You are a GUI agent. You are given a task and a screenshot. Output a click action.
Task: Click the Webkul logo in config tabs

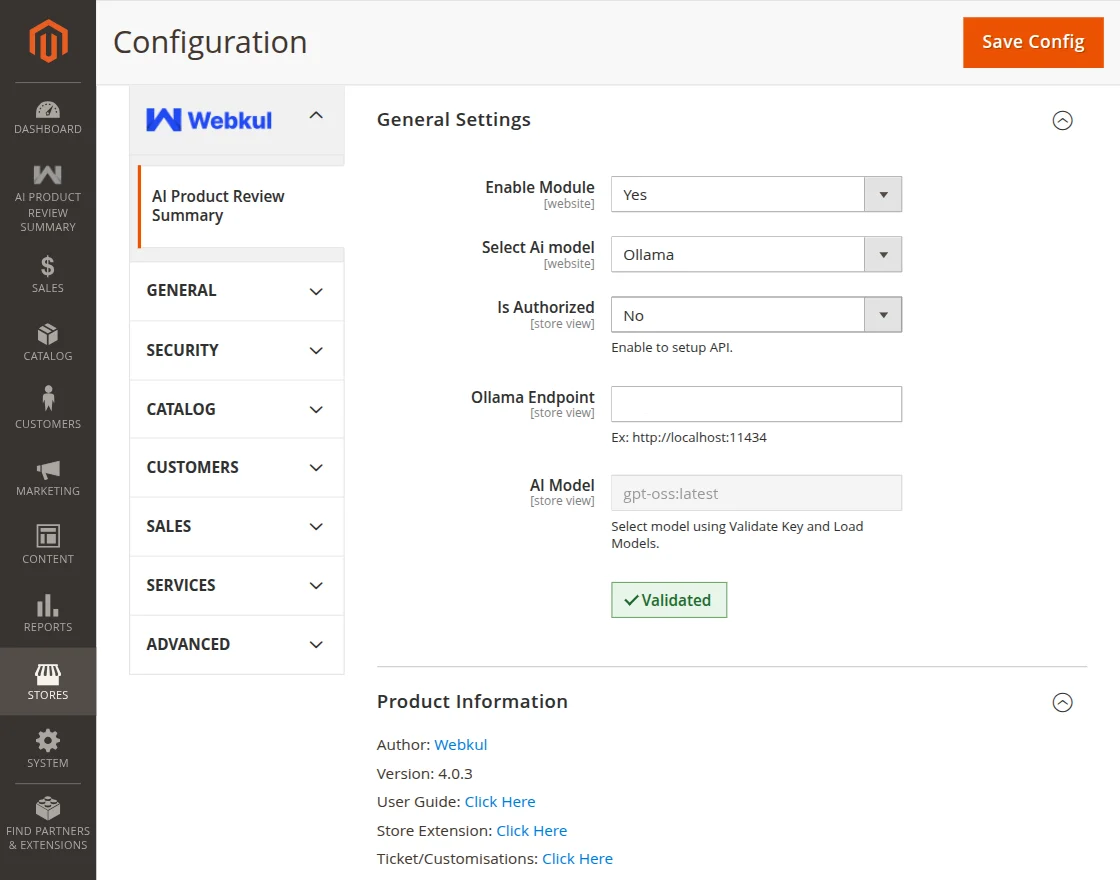click(209, 120)
